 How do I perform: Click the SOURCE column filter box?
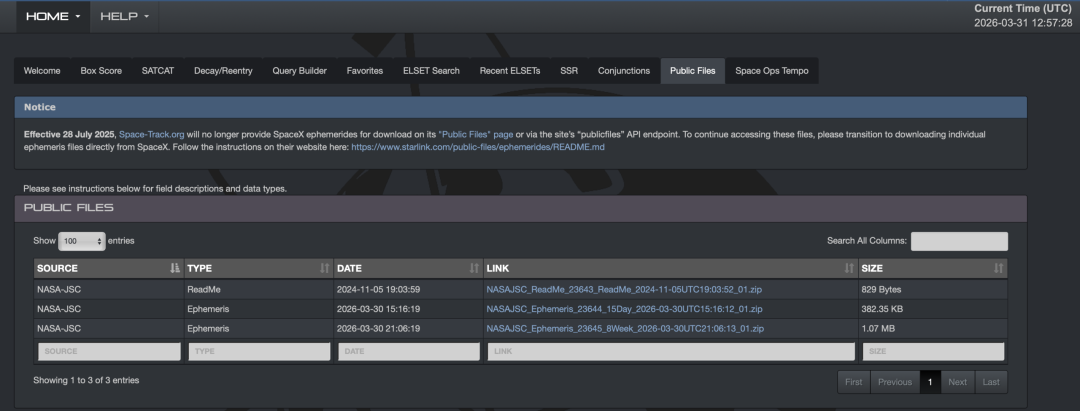click(x=109, y=351)
